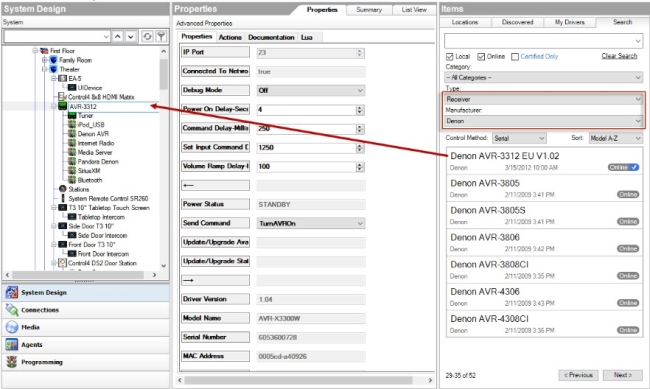Open the Type dropdown showing Receiver
Image resolution: width=650 pixels, height=389 pixels.
(x=543, y=99)
